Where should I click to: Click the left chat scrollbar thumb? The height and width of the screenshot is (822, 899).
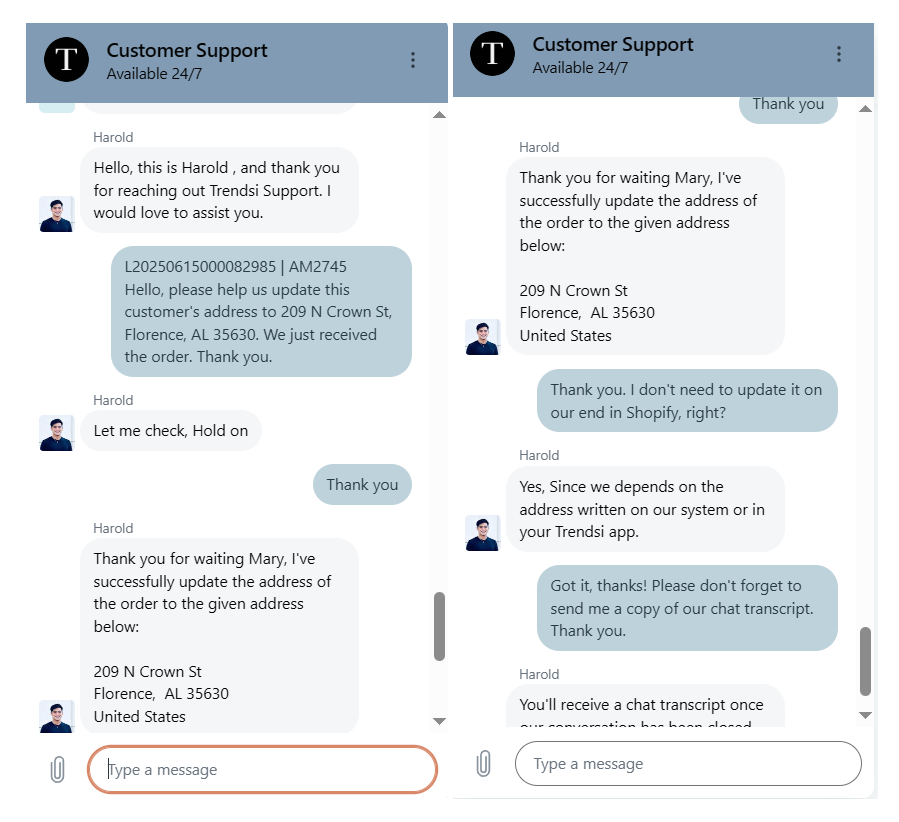(439, 626)
